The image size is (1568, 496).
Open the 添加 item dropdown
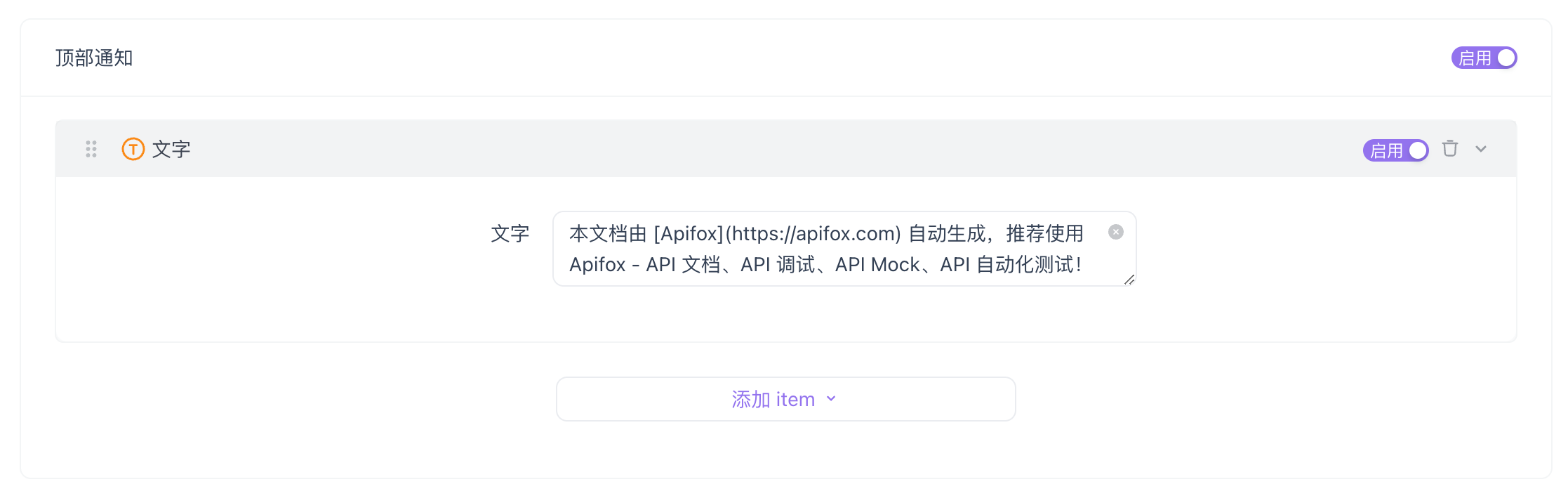point(785,398)
